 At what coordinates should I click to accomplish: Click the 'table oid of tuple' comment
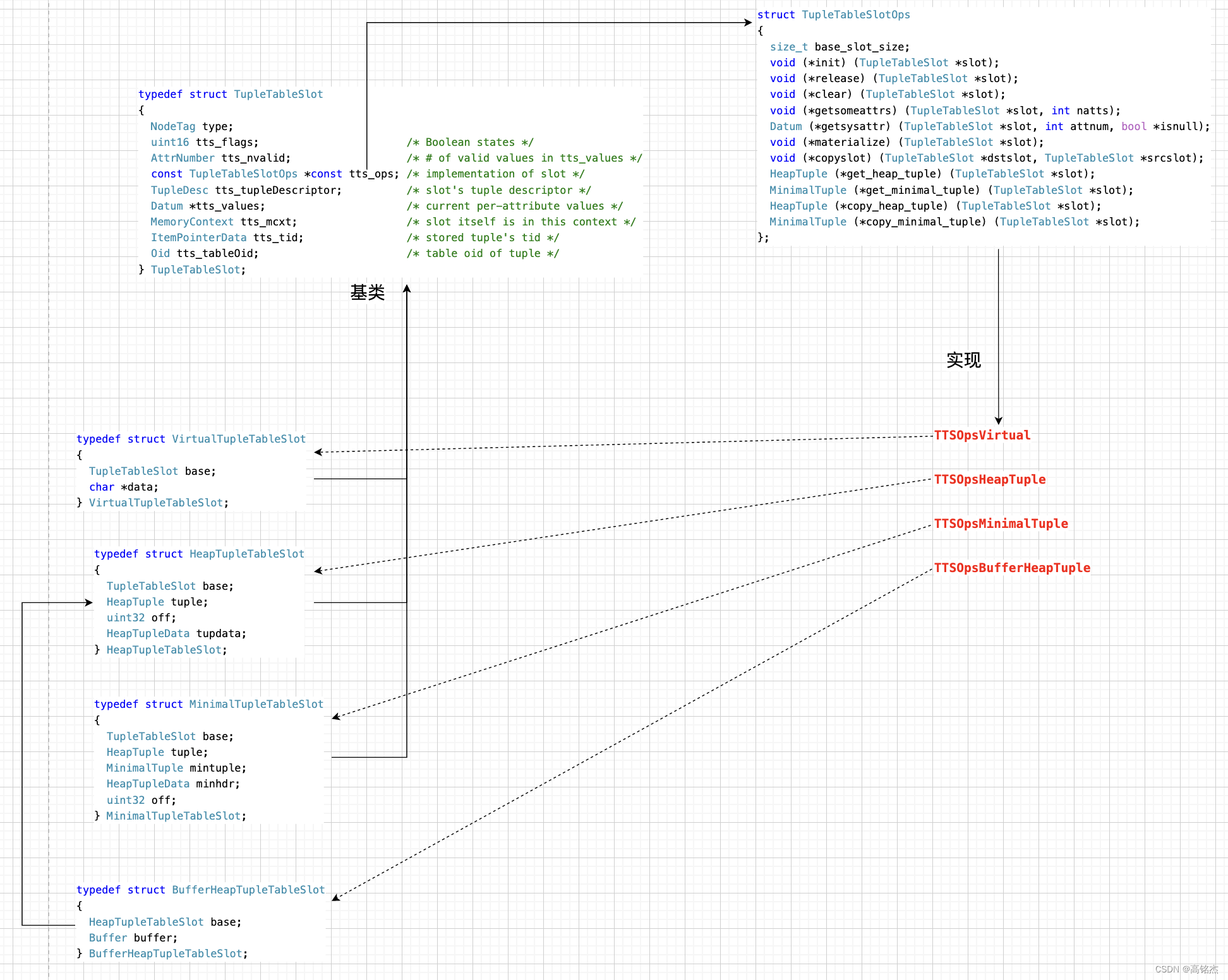tap(483, 253)
